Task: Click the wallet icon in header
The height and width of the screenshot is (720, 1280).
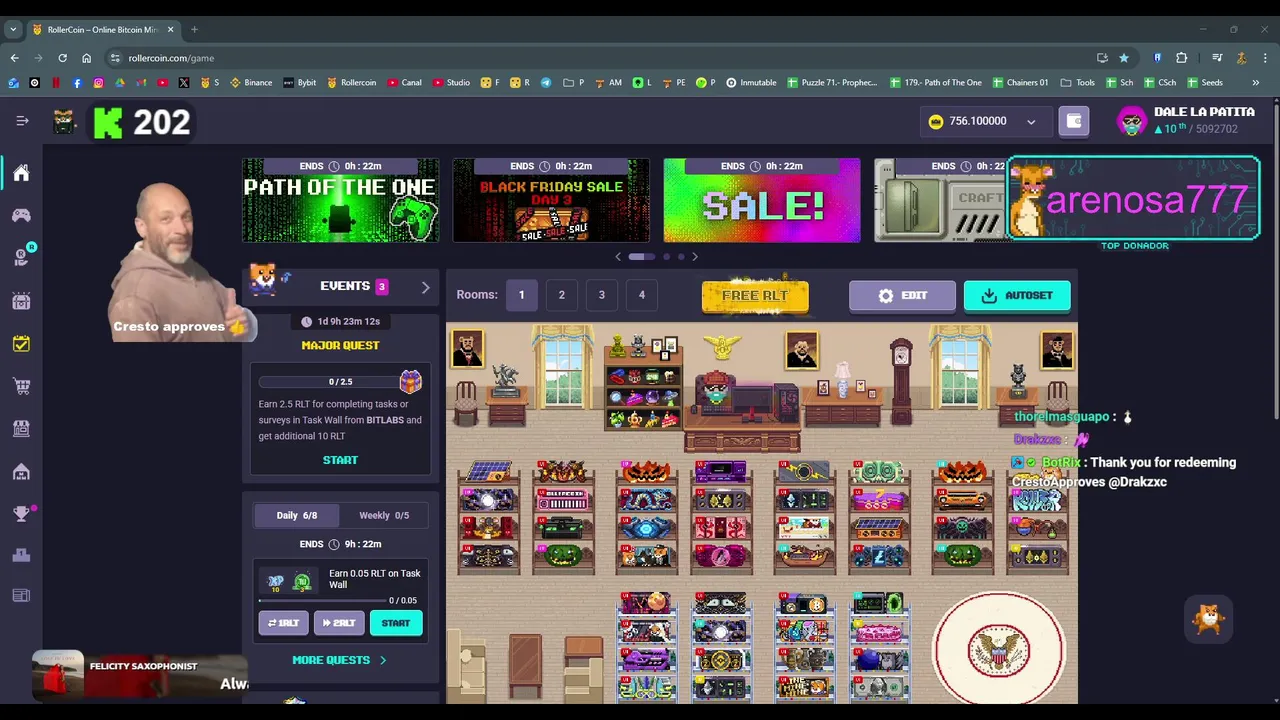Action: click(x=1074, y=121)
